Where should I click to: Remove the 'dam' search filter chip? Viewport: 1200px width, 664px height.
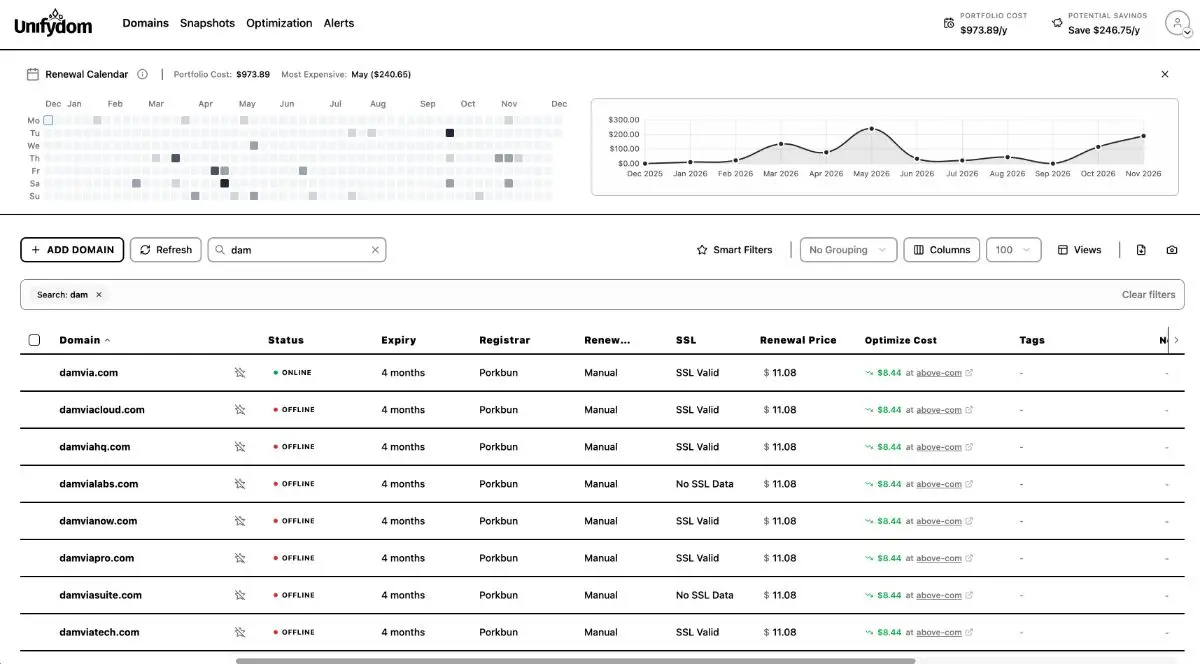coord(97,294)
